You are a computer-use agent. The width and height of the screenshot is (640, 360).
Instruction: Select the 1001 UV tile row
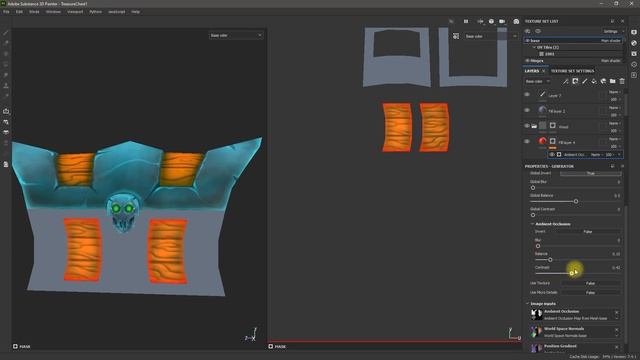[x=573, y=54]
